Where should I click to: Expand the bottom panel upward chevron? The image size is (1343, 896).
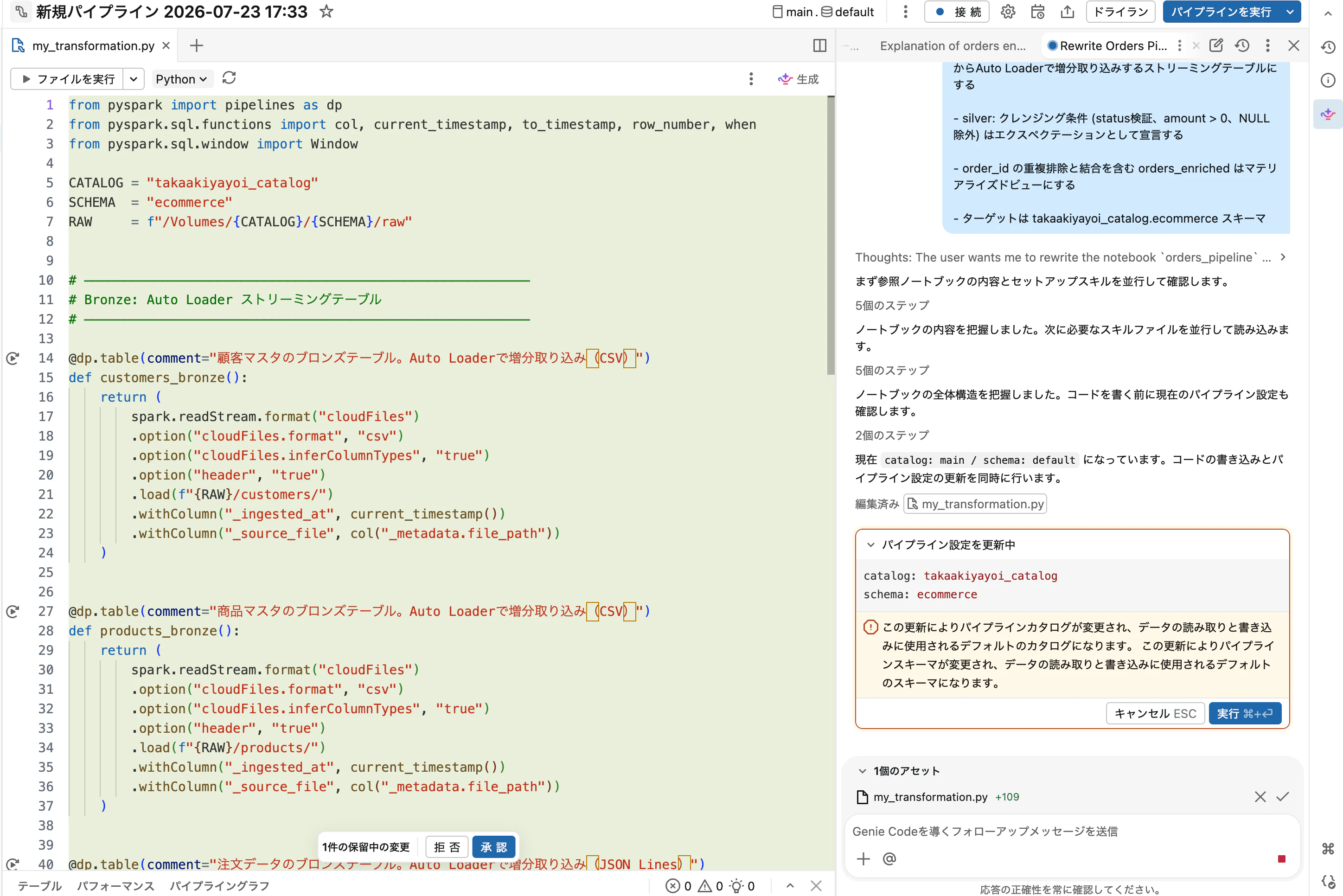790,886
